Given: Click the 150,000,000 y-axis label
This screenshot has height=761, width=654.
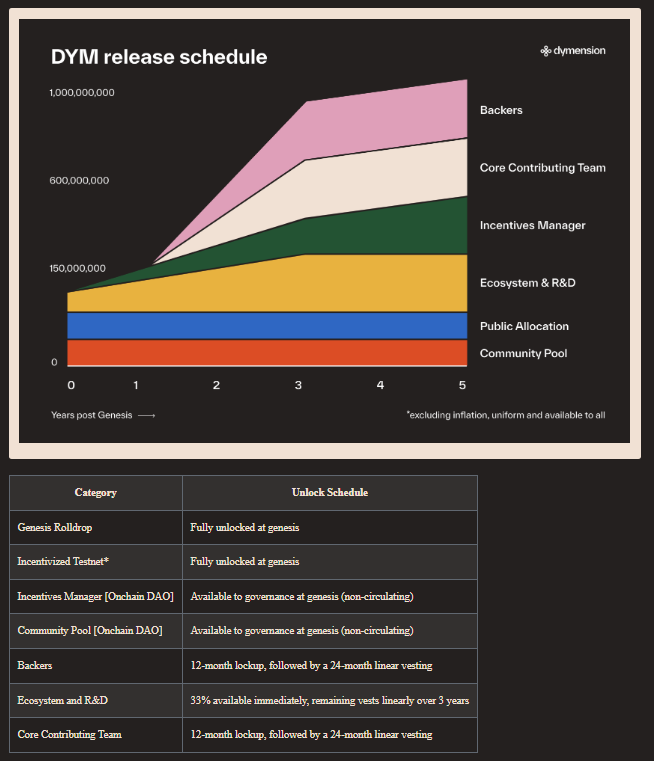Looking at the screenshot, I should [77, 268].
